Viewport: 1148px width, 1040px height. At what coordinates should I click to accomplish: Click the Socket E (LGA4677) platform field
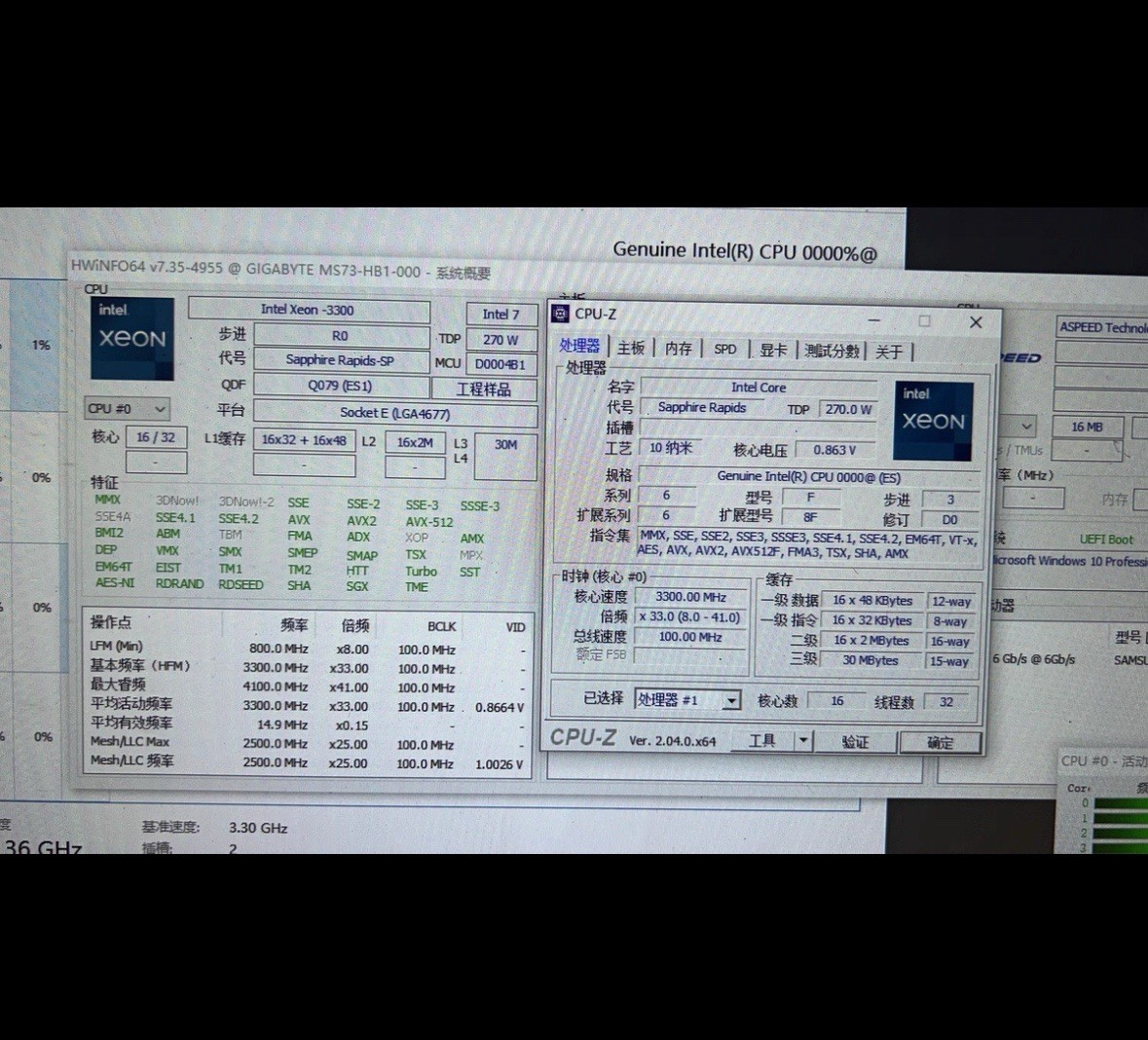coord(394,413)
